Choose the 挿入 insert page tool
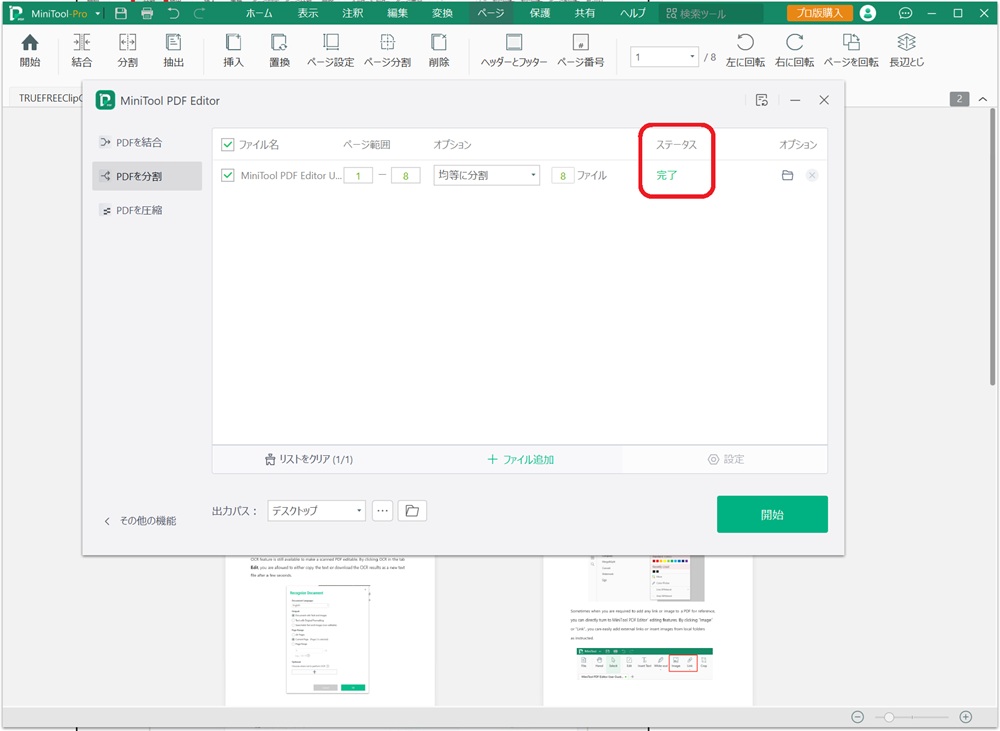This screenshot has height=731, width=1000. coord(233,50)
